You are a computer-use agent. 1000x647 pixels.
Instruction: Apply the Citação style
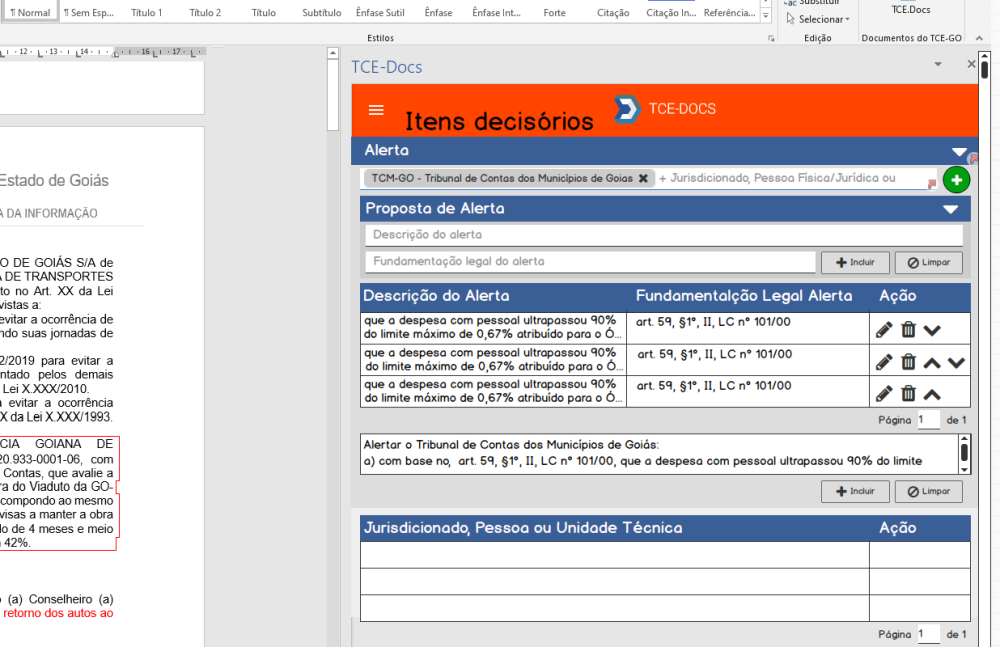[613, 13]
